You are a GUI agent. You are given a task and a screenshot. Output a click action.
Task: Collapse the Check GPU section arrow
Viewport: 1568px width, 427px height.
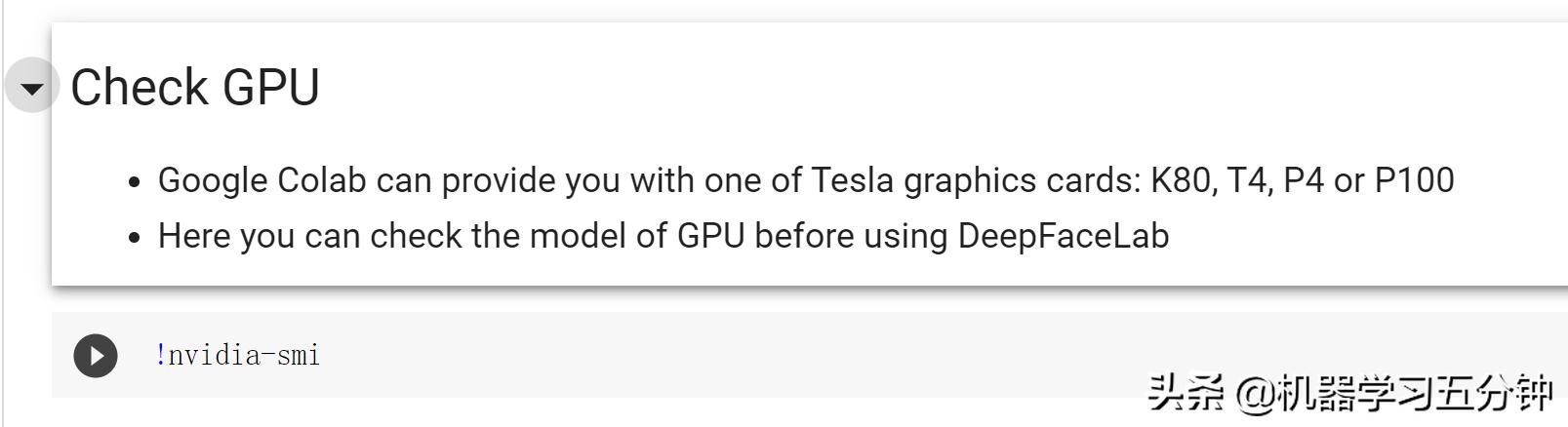tap(31, 87)
